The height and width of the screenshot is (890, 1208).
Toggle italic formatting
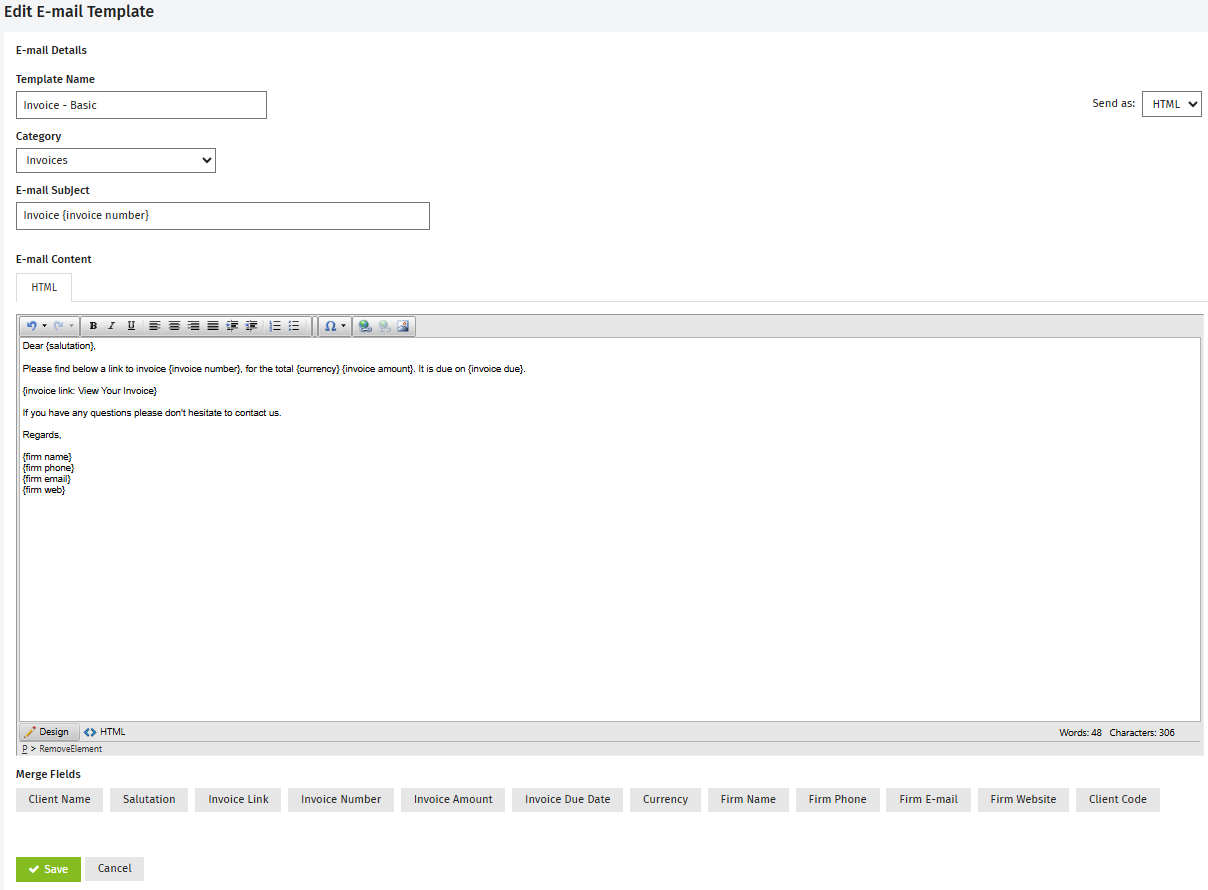coord(112,326)
